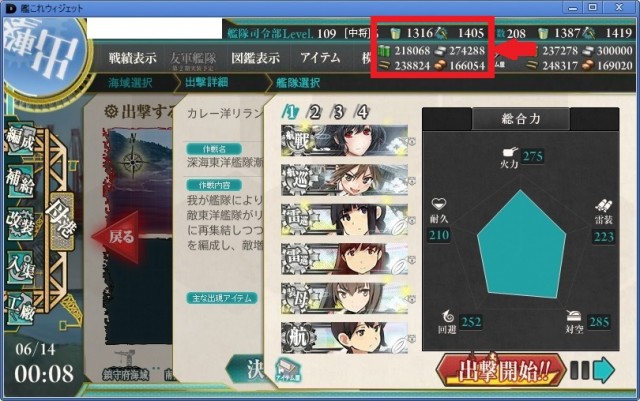Image resolution: width=640 pixels, height=401 pixels.
Task: Select the bottom 航 carrier ship card
Action: [x=344, y=338]
